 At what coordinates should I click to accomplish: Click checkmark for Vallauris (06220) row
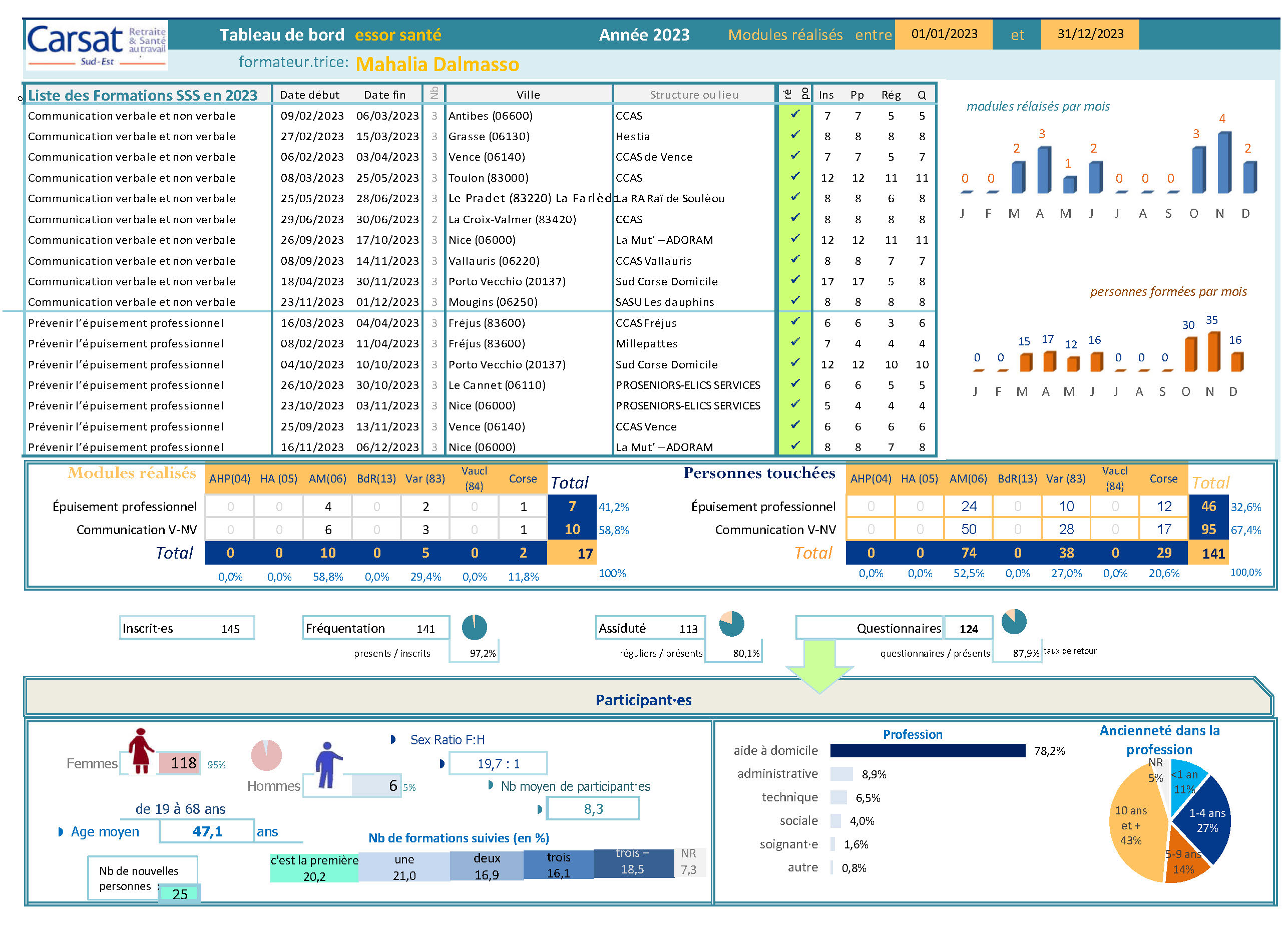tap(795, 259)
